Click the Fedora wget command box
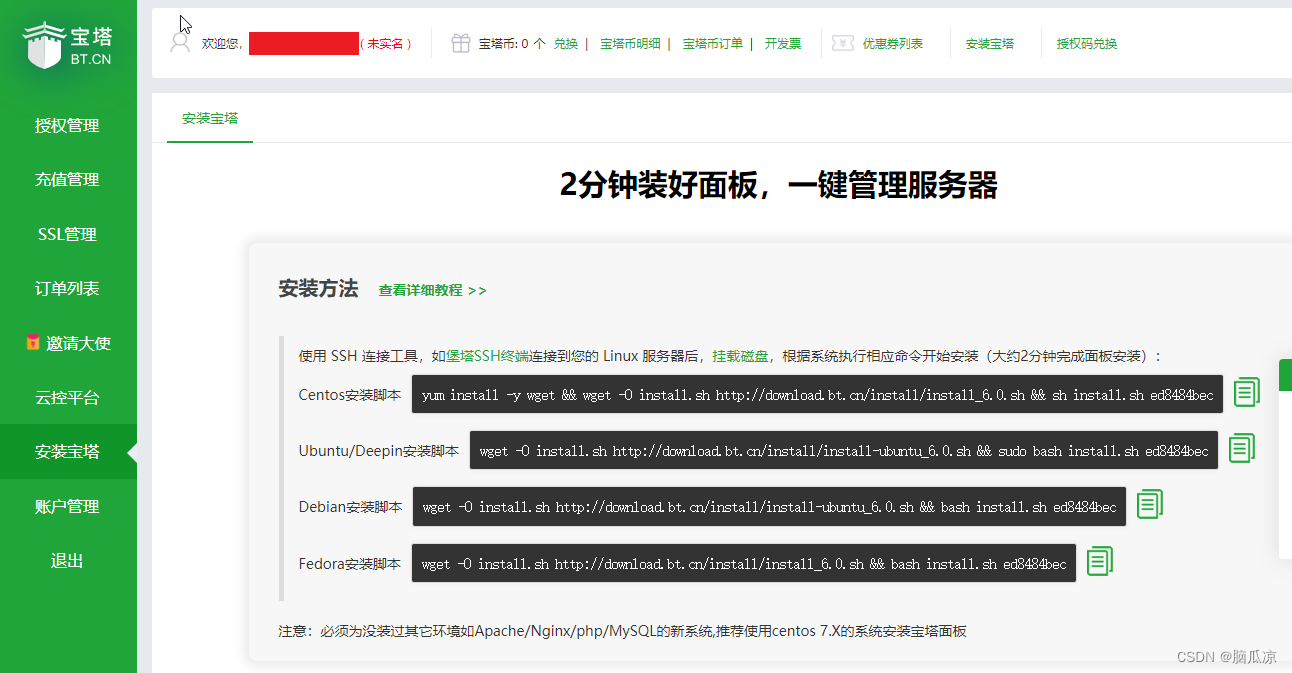The height and width of the screenshot is (673, 1292). coord(744,563)
